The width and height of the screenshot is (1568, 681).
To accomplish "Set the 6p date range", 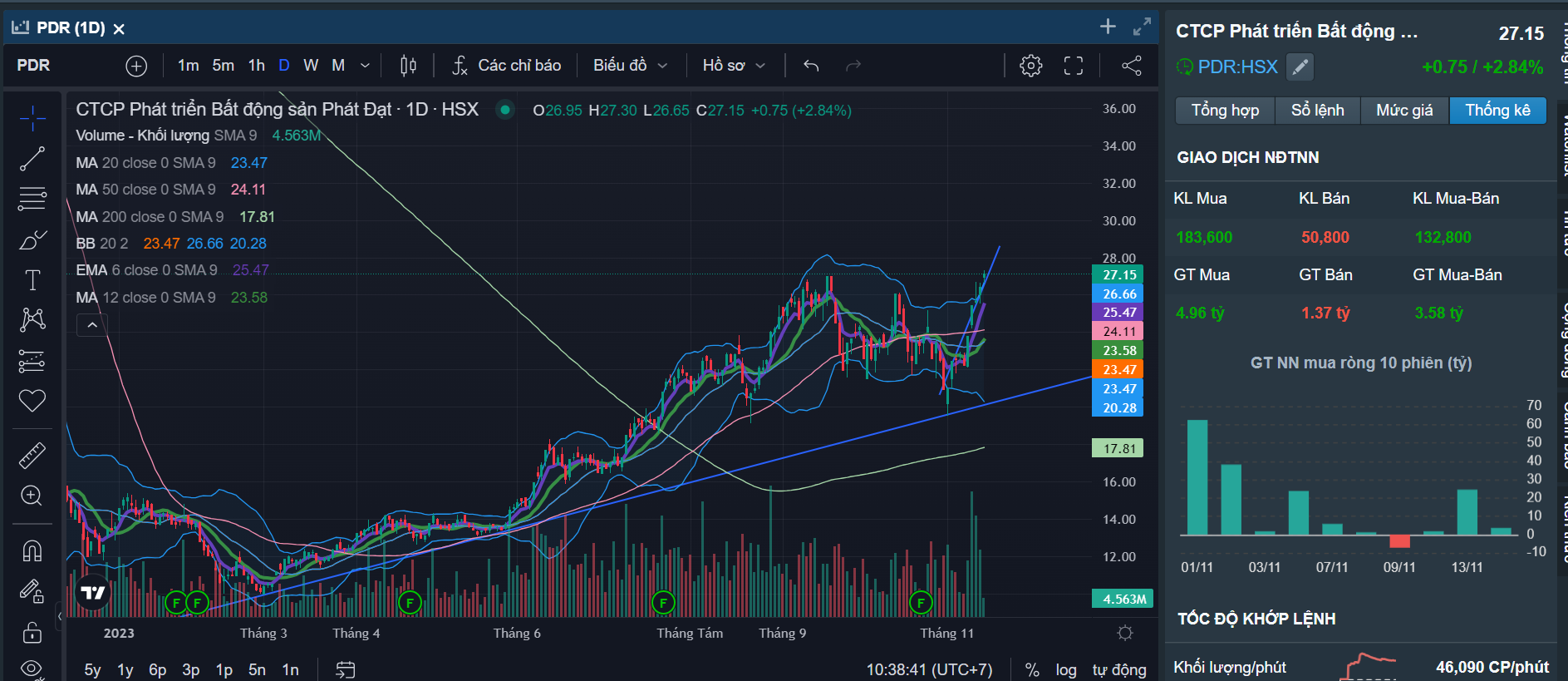I will pos(157,669).
